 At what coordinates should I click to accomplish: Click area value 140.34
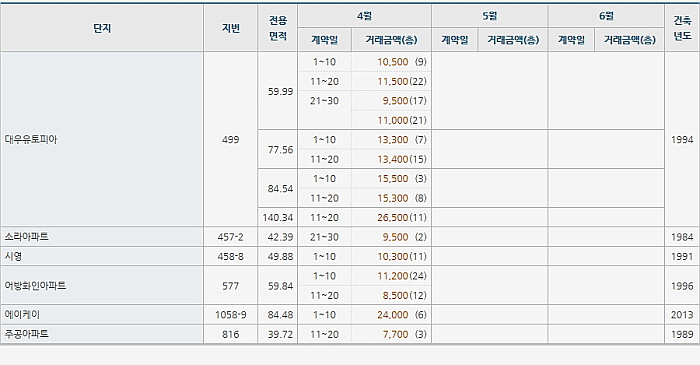coord(278,218)
